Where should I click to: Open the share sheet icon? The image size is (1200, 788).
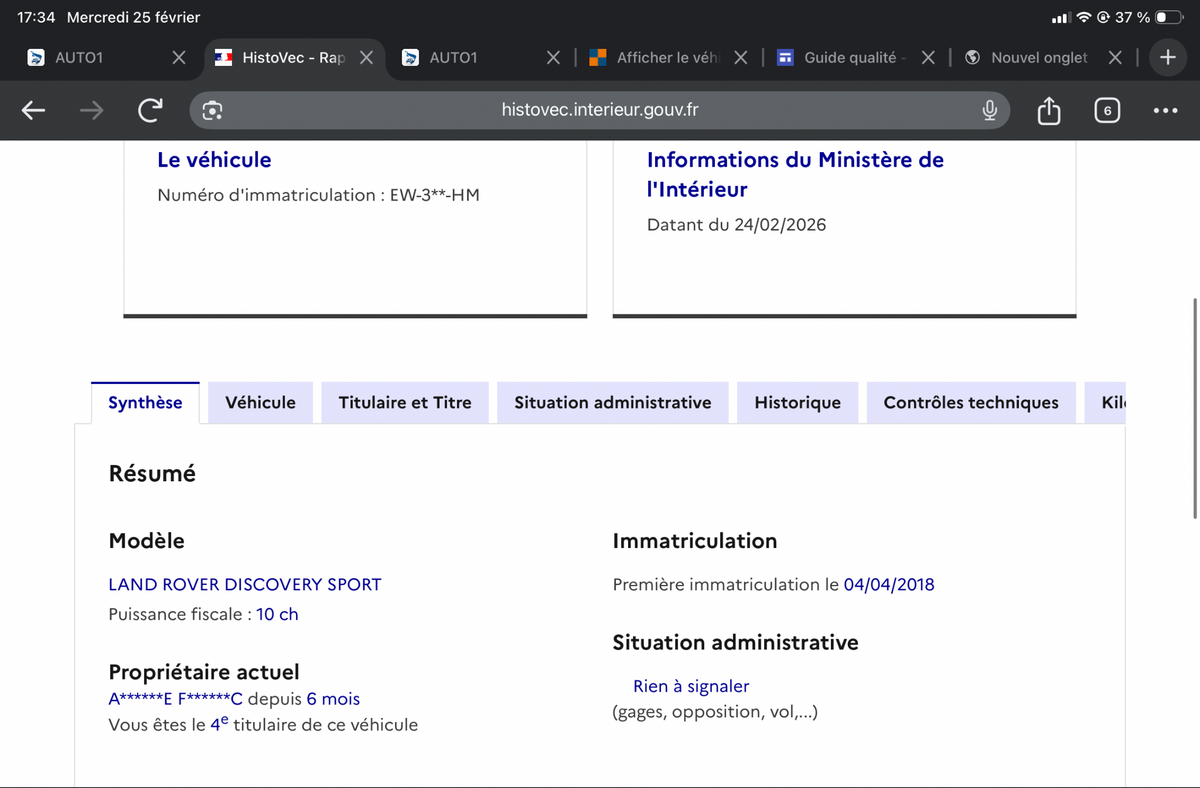pyautogui.click(x=1048, y=111)
